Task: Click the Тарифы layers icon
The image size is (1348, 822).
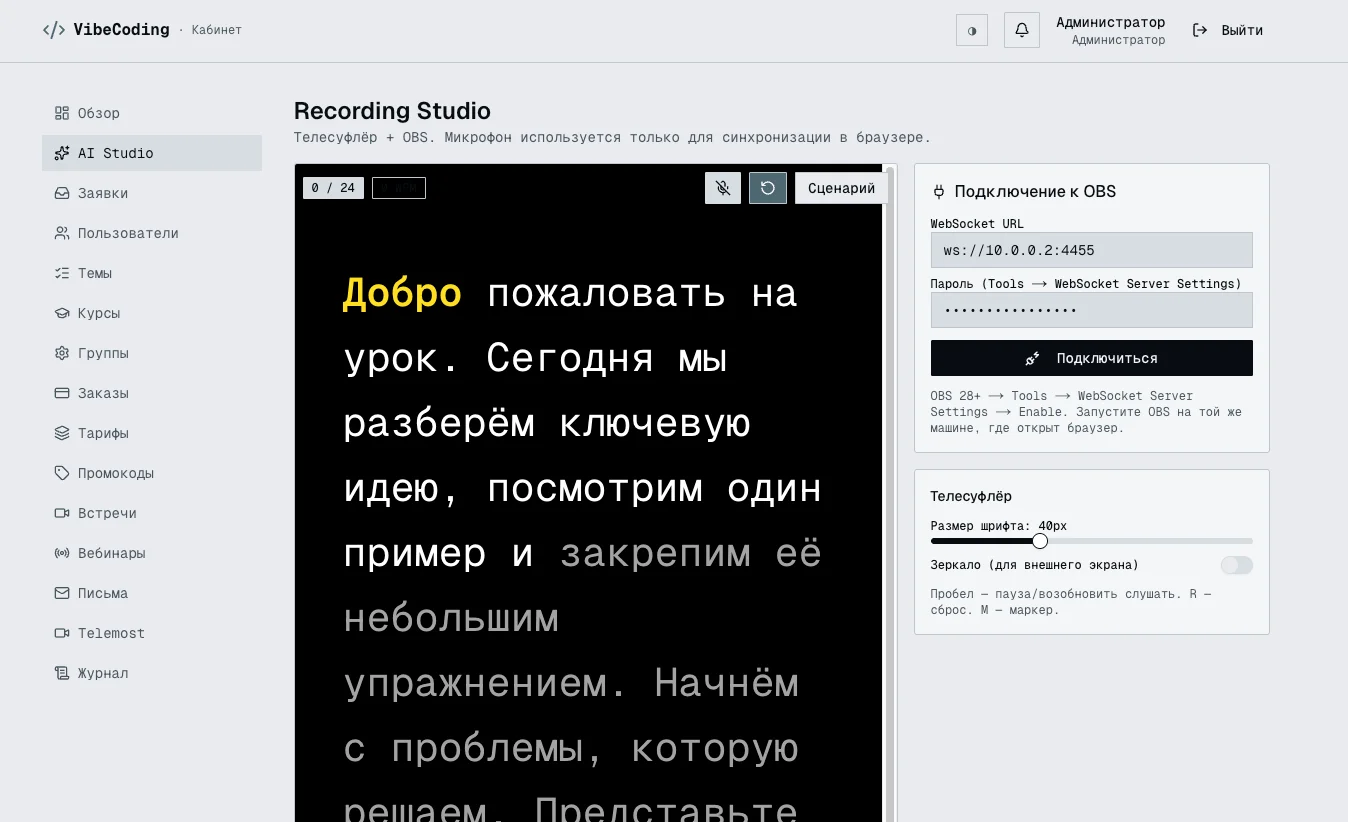Action: (x=62, y=433)
